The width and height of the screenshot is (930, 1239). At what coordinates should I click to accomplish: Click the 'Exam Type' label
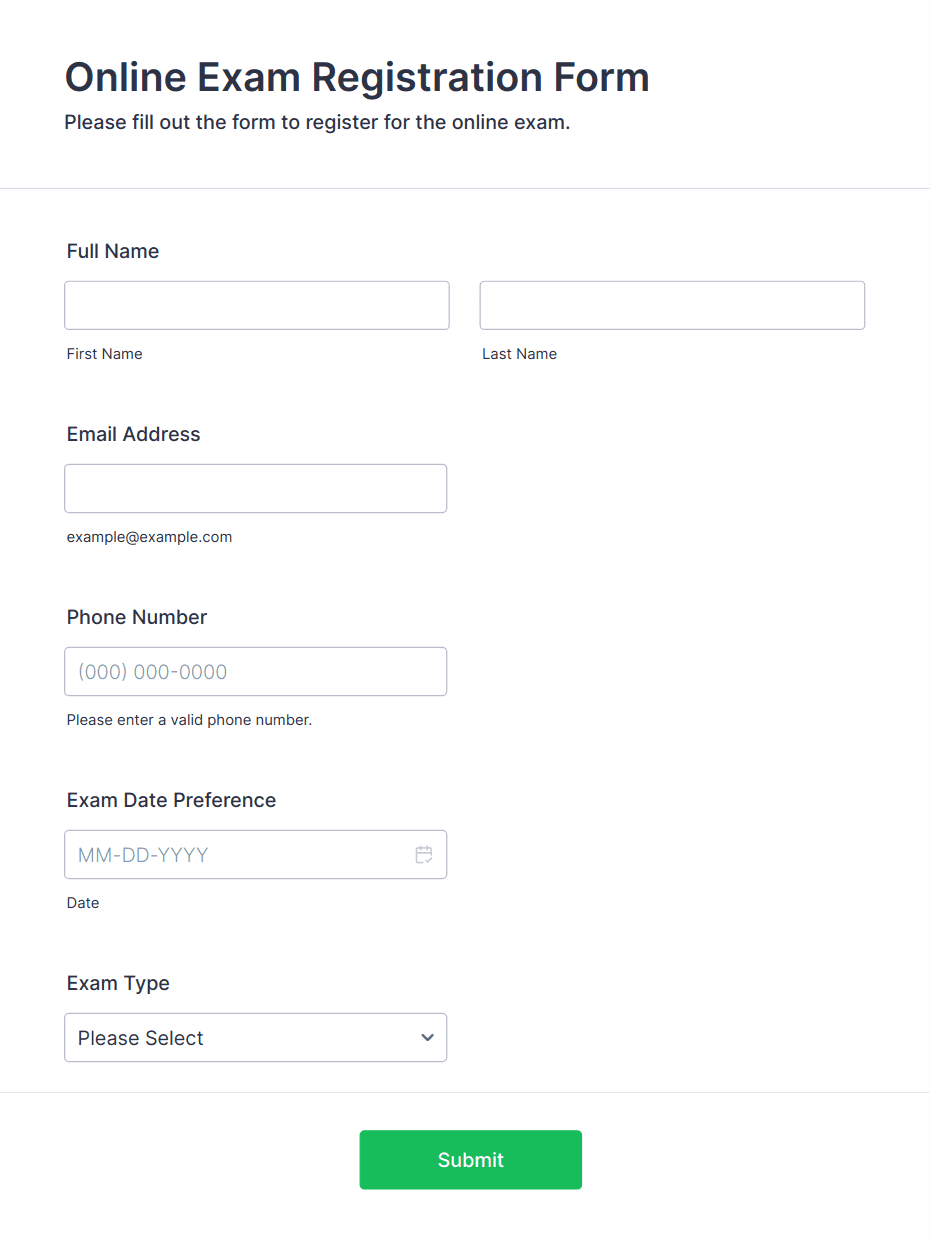click(x=118, y=983)
